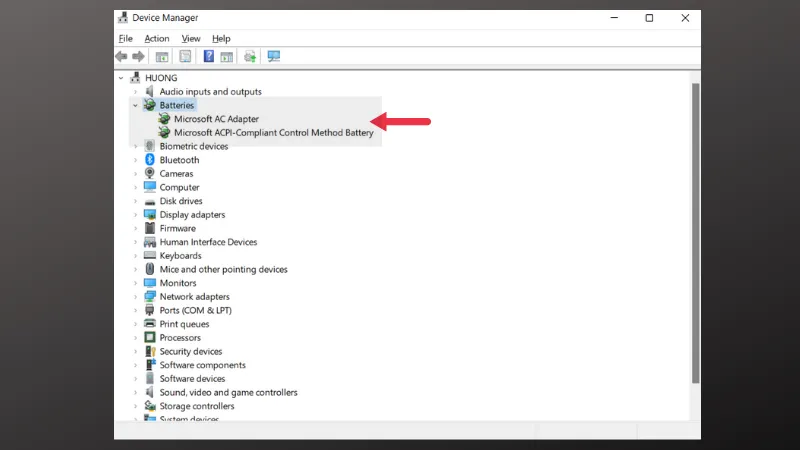Click Show/Hide Console Tree toolbar icon
Viewport: 800px width, 450px height.
[162, 57]
